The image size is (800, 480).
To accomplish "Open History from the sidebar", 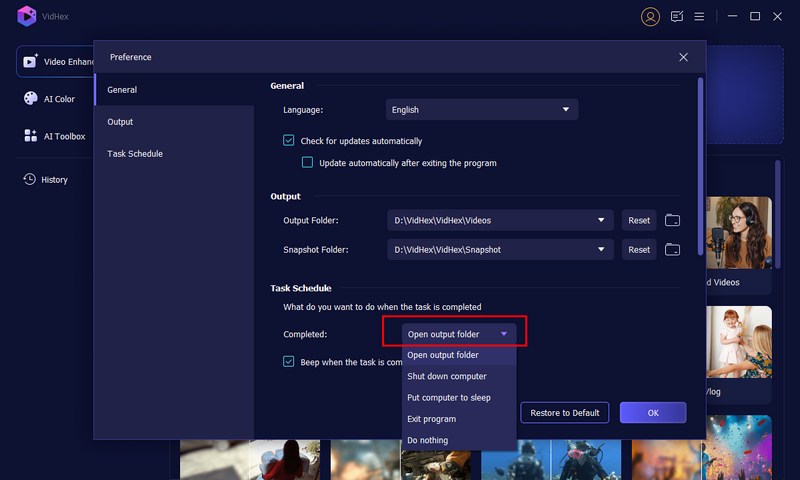I will (x=46, y=180).
